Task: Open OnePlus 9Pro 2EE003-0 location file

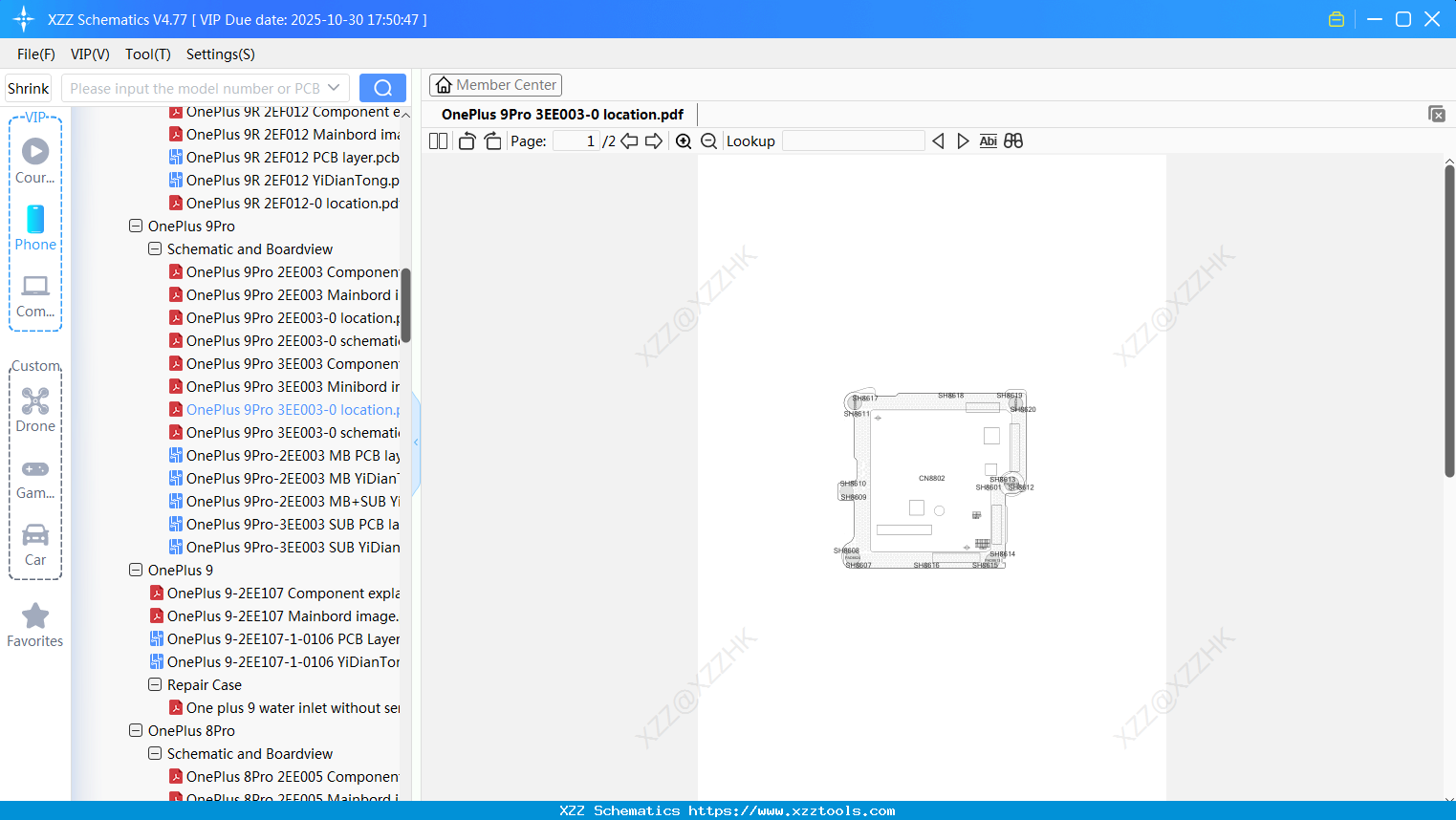Action: pyautogui.click(x=284, y=318)
